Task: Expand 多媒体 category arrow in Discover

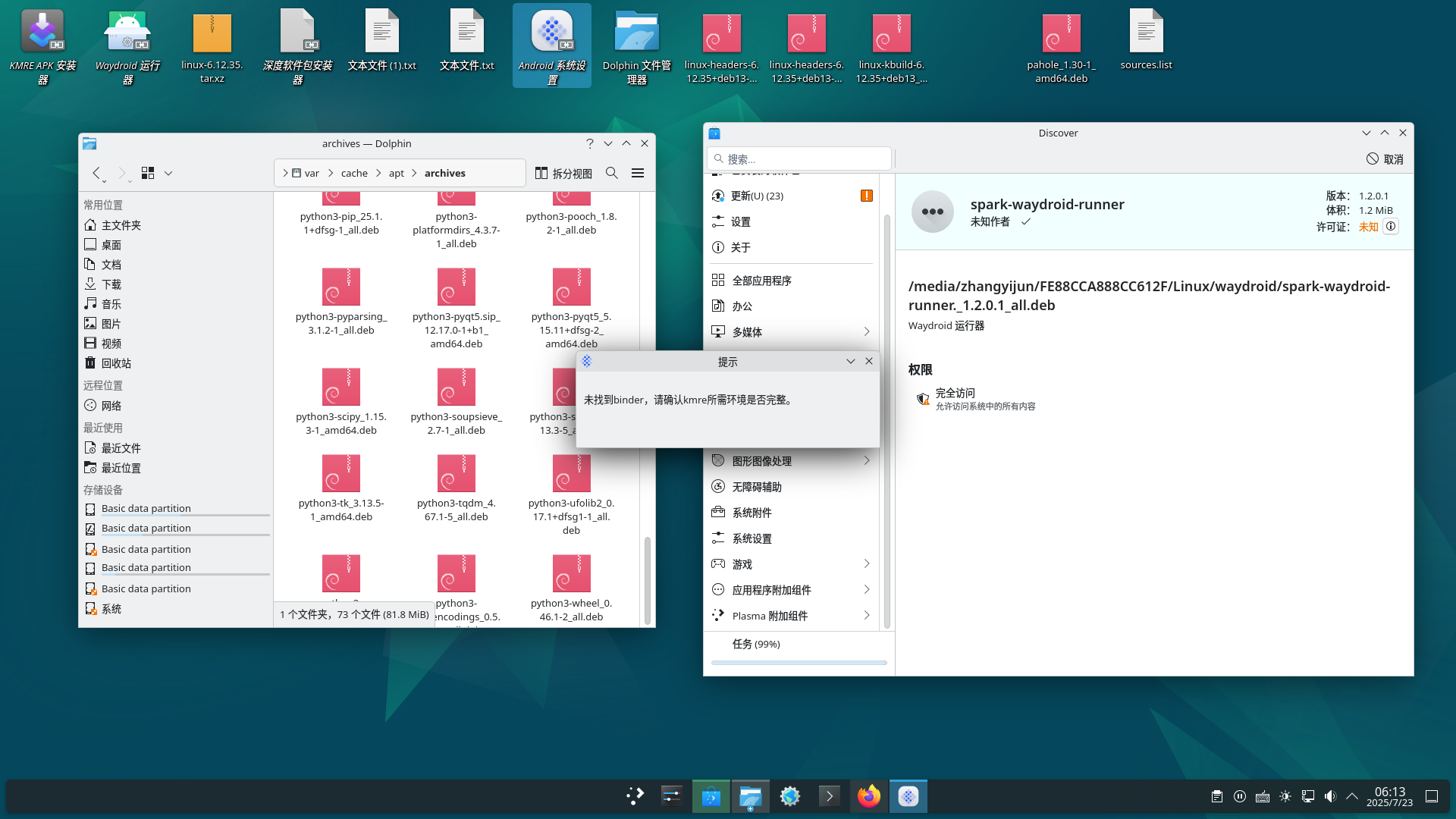Action: click(867, 331)
